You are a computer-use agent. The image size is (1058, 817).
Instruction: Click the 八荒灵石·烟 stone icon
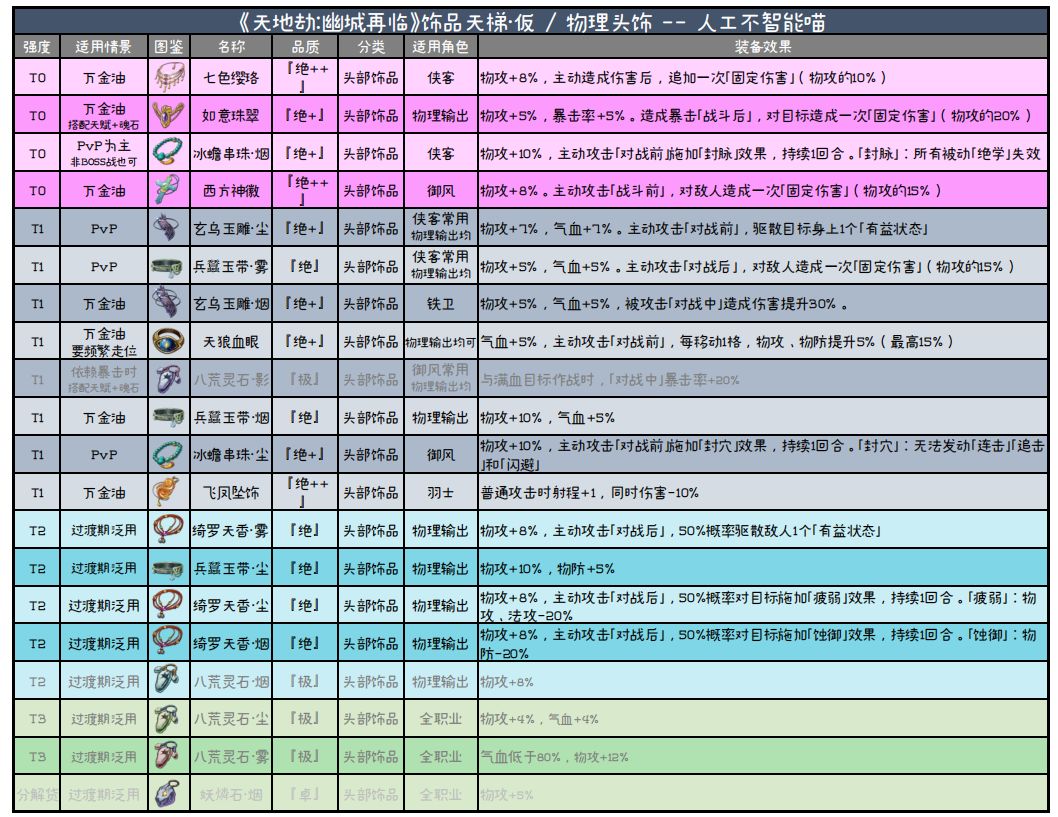click(169, 681)
